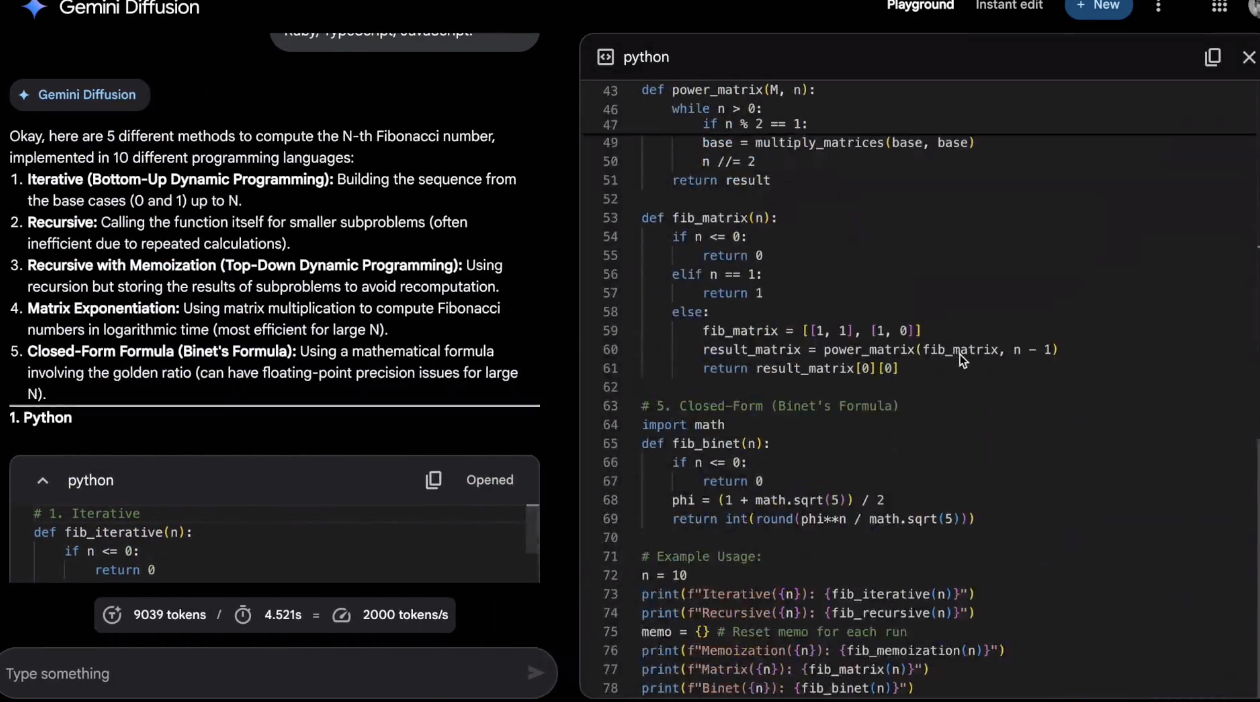1260x702 pixels.
Task: Open the vertical three-dot options menu
Action: click(x=1158, y=7)
